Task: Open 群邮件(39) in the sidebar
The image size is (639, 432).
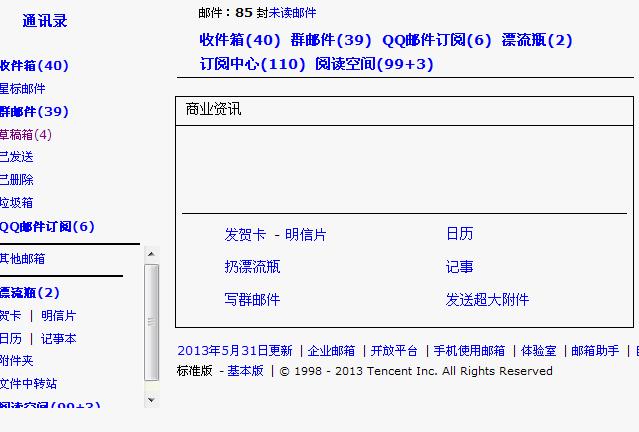Action: coord(34,111)
